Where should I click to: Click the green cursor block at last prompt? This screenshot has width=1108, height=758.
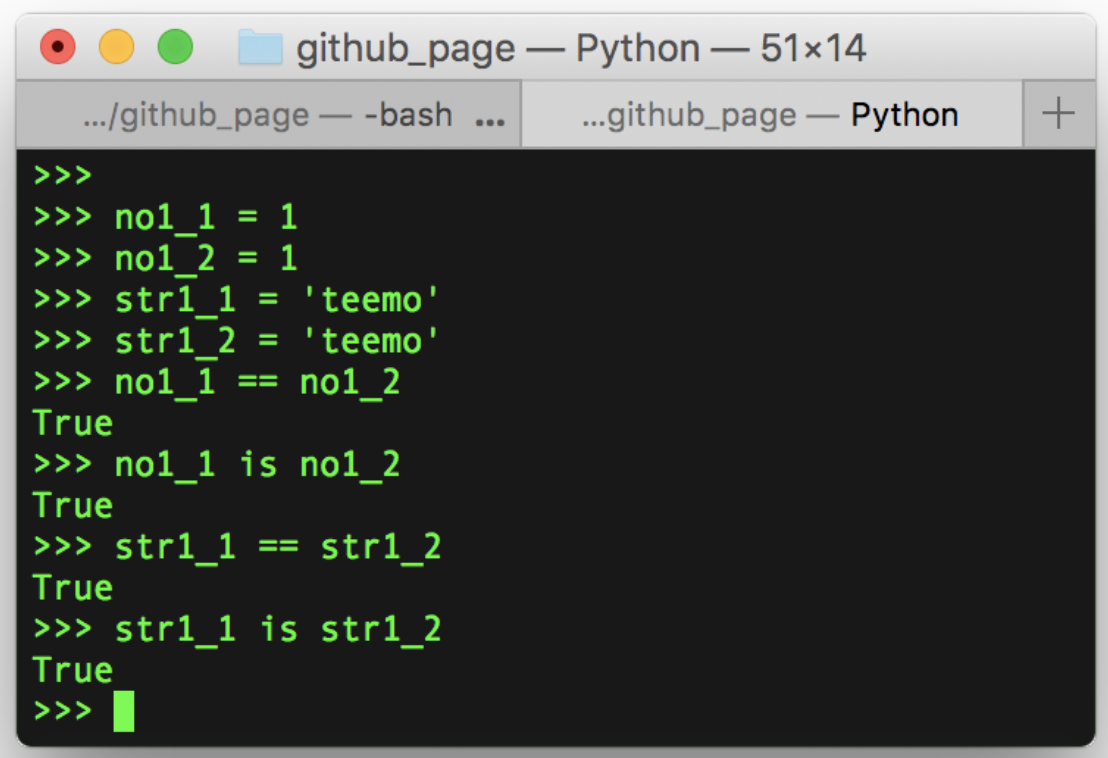(x=124, y=711)
